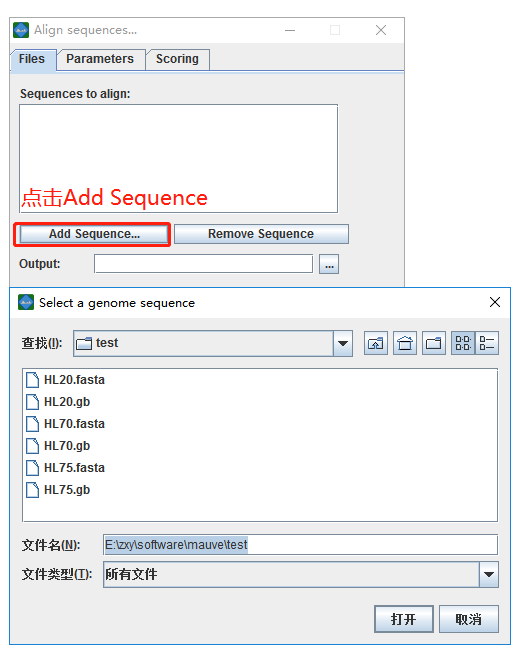Image resolution: width=523 pixels, height=650 pixels.
Task: Open the 所有文件 file type combo box
Action: tap(301, 575)
